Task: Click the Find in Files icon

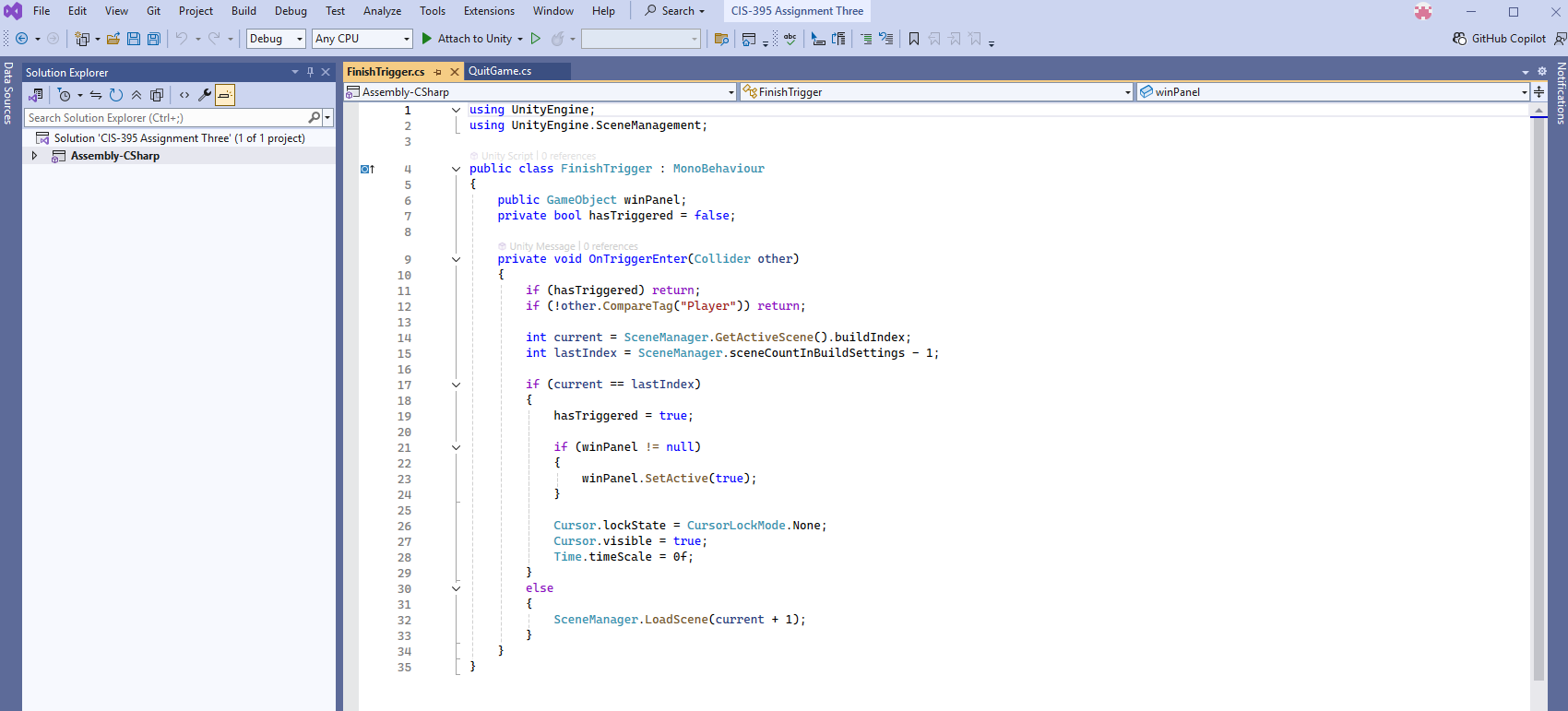Action: 722,39
